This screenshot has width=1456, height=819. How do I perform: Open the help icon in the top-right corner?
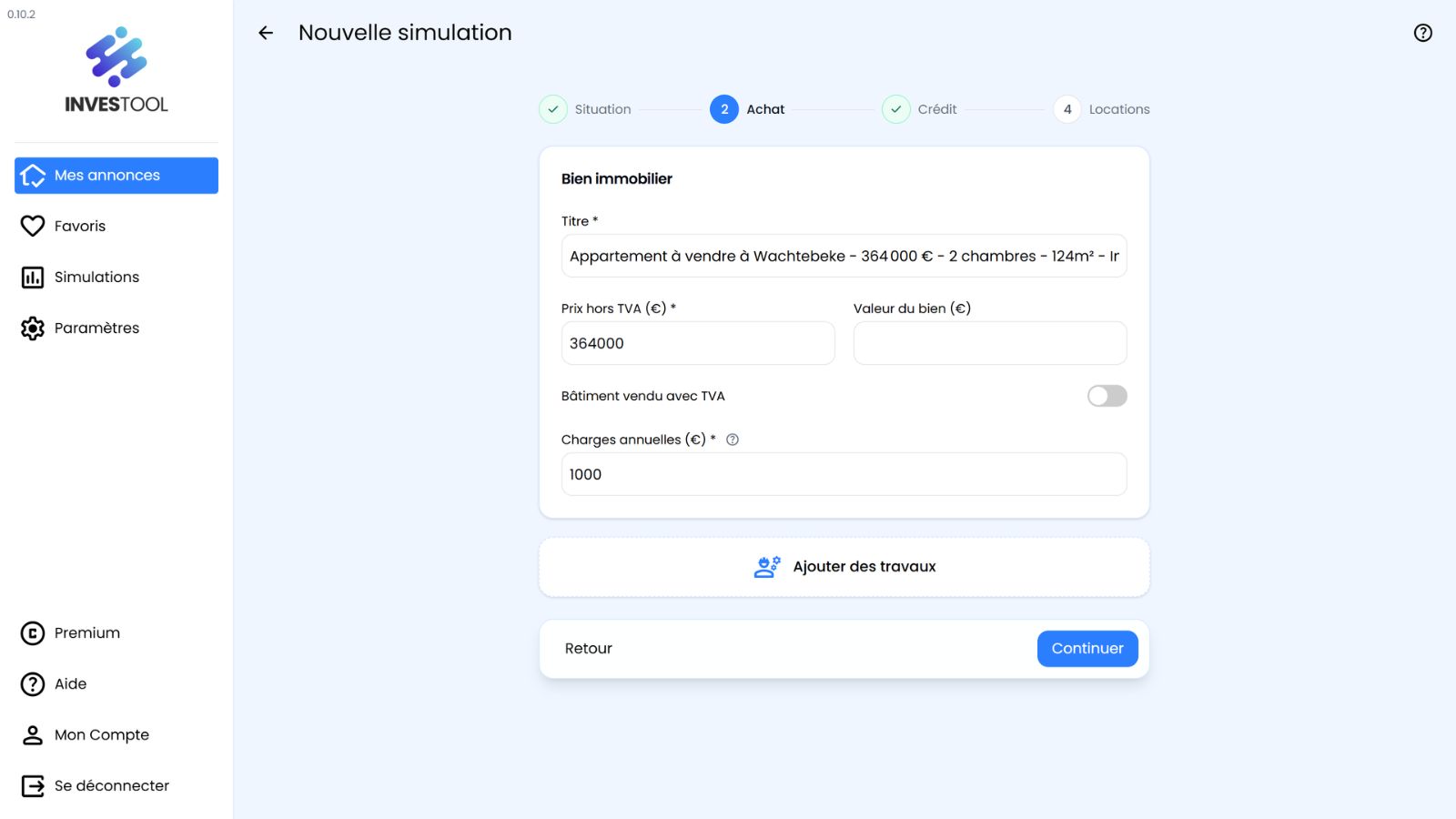[1423, 33]
